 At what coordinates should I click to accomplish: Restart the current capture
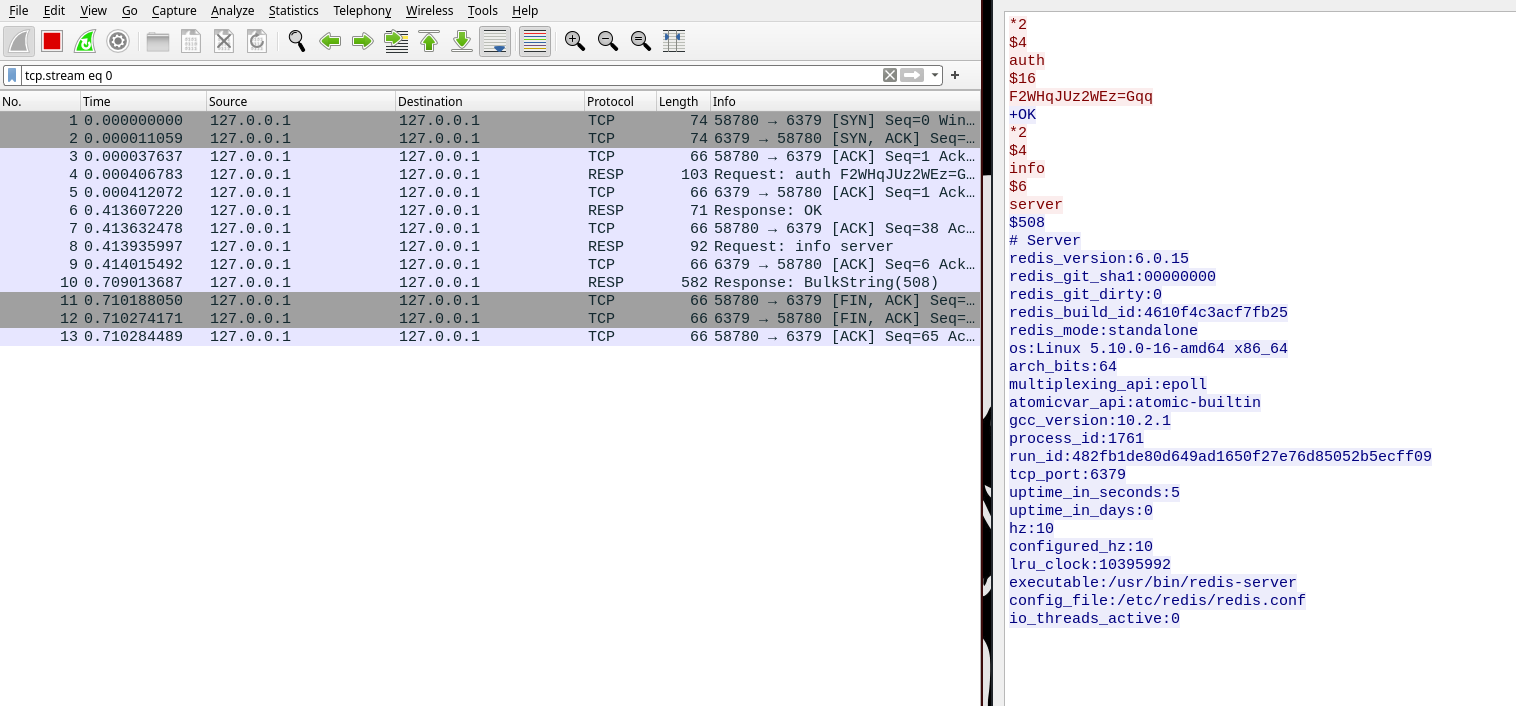(x=85, y=41)
